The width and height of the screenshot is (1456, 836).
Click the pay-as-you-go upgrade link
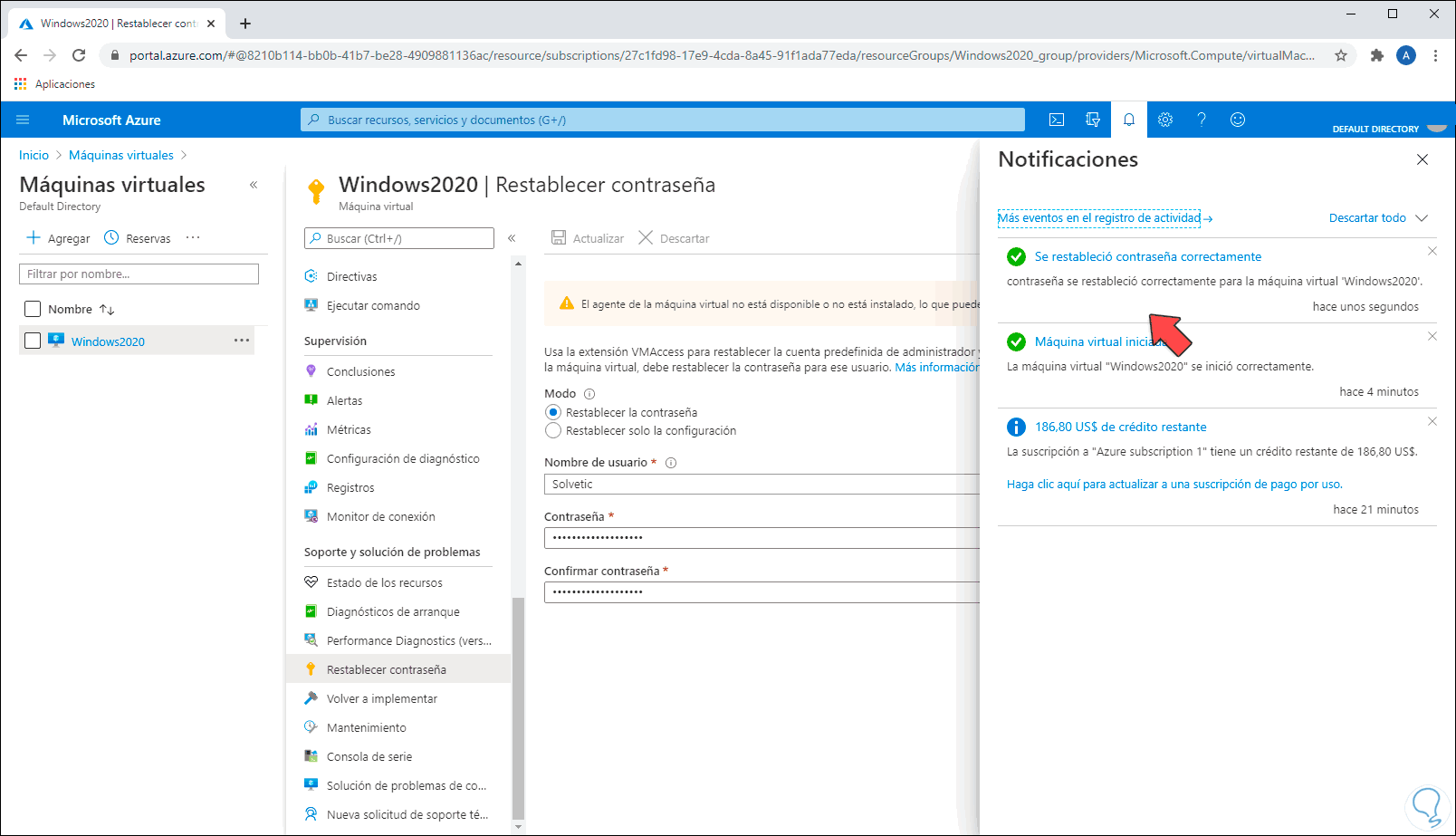point(1174,485)
